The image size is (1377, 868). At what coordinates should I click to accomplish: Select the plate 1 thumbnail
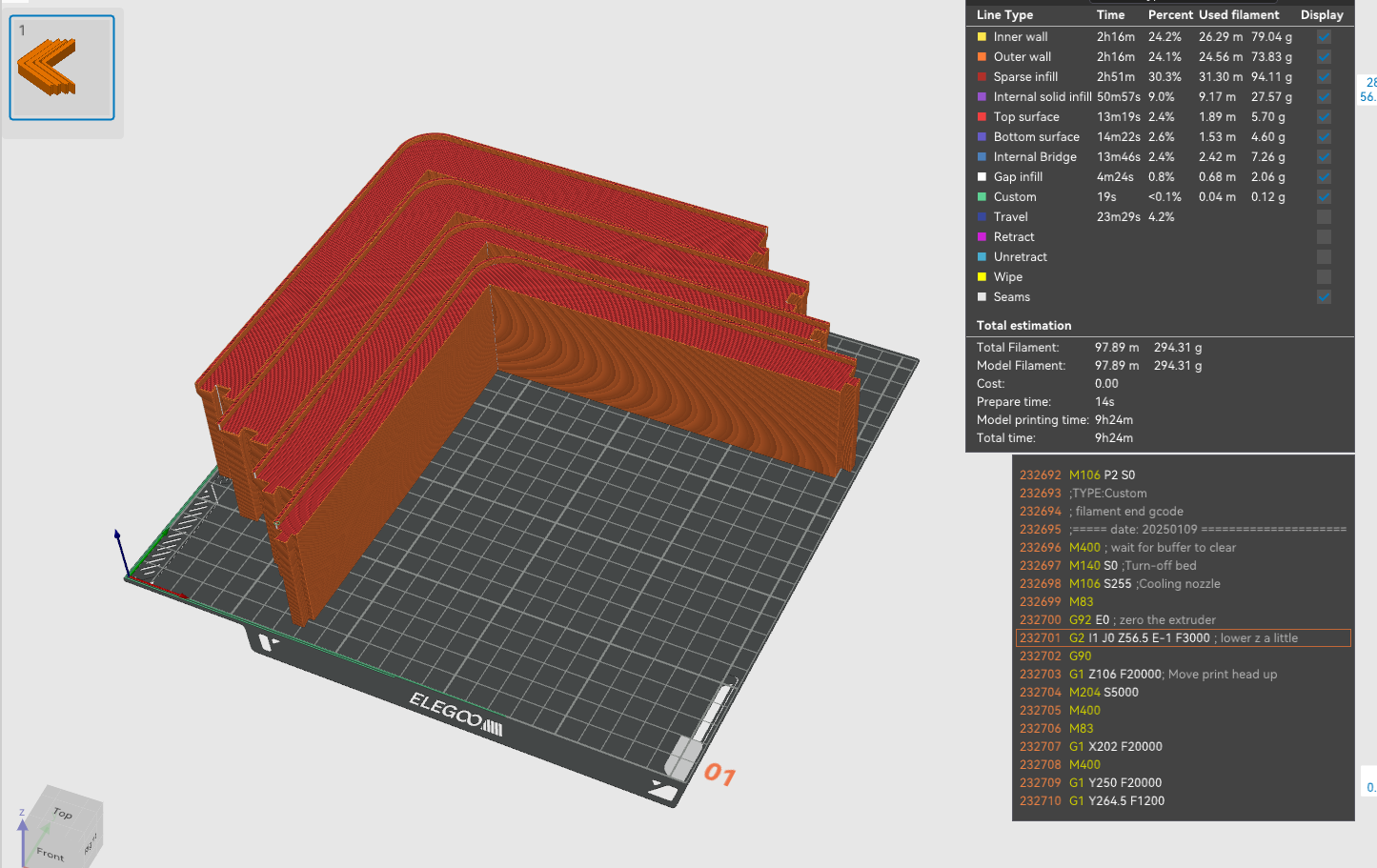tap(62, 68)
